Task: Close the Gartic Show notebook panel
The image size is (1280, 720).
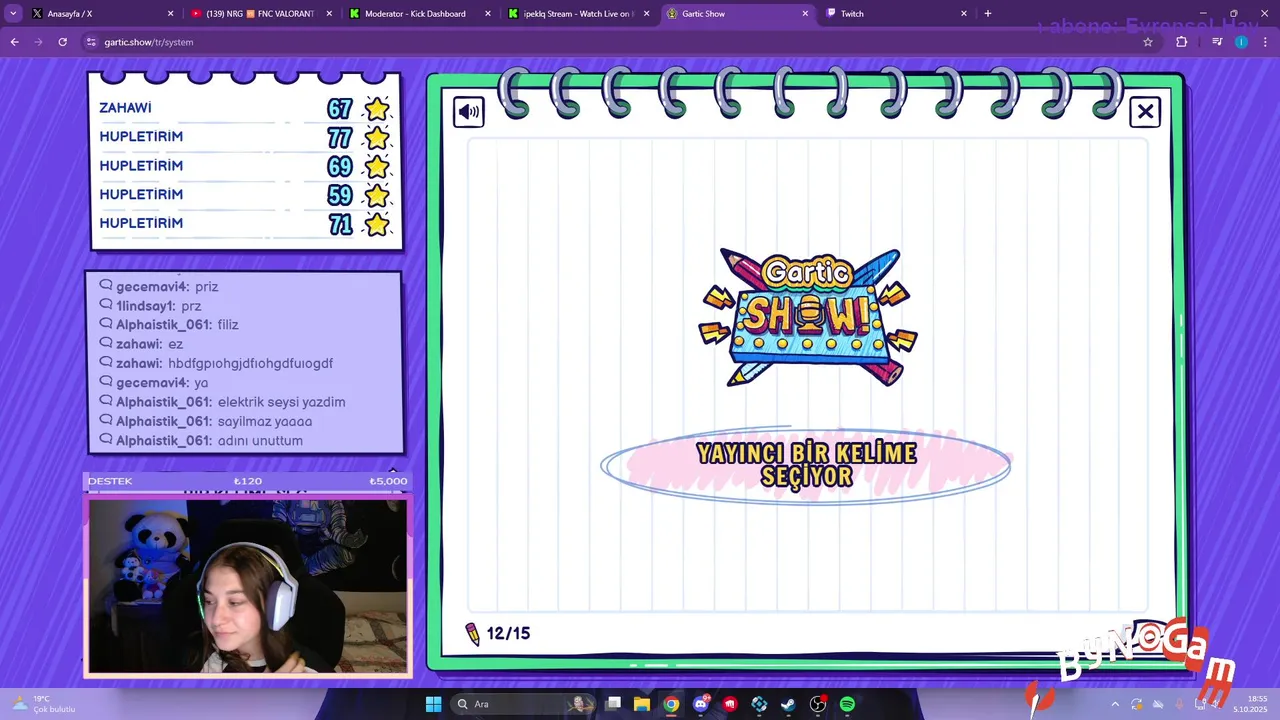Action: 1145,112
